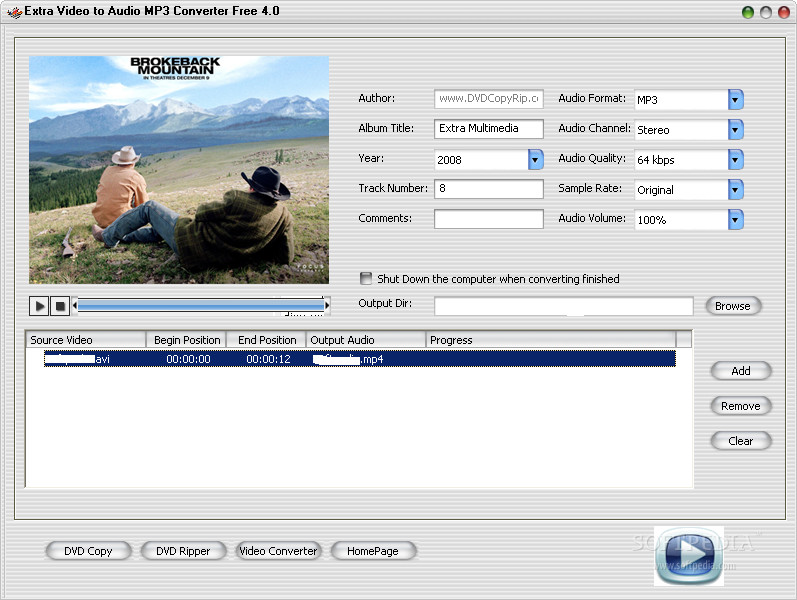Click the blue preview seek bar

tap(201, 305)
